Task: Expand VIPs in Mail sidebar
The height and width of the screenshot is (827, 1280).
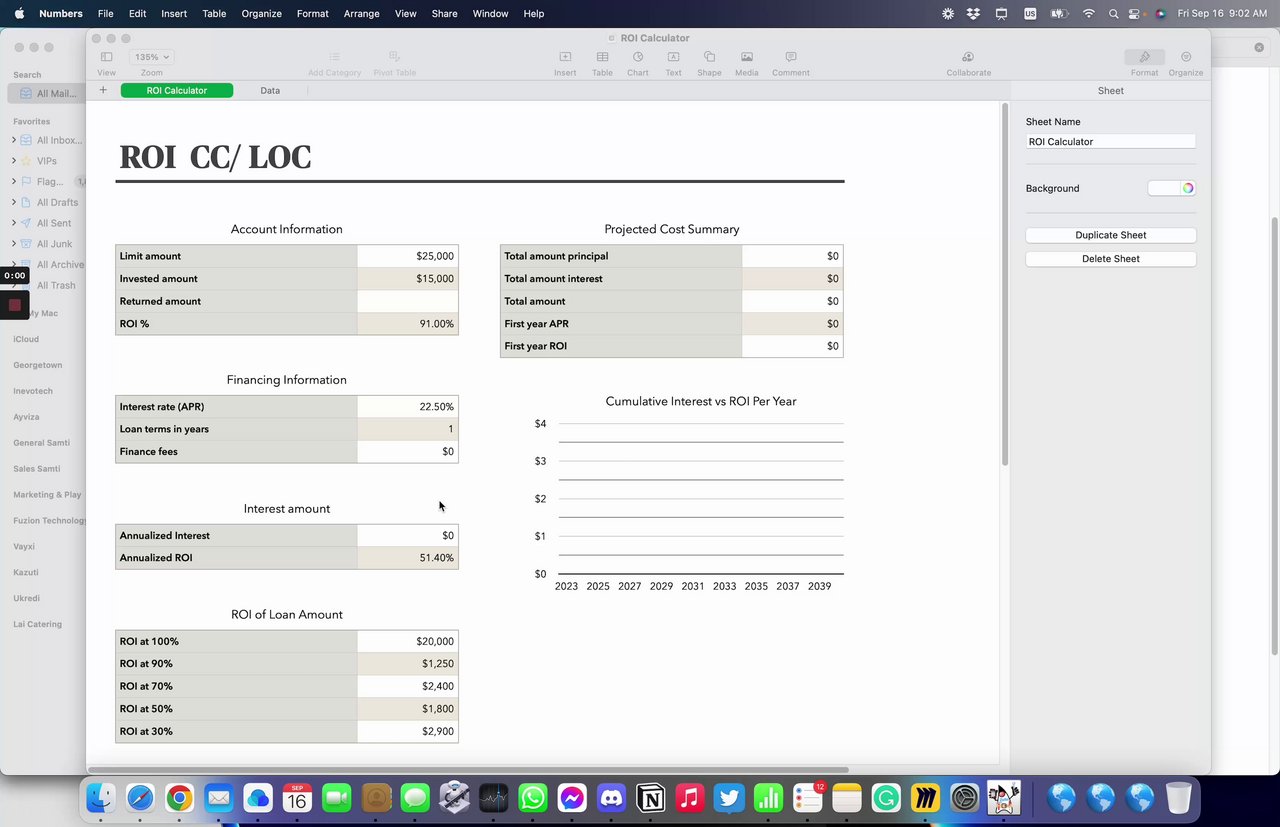Action: (x=14, y=161)
